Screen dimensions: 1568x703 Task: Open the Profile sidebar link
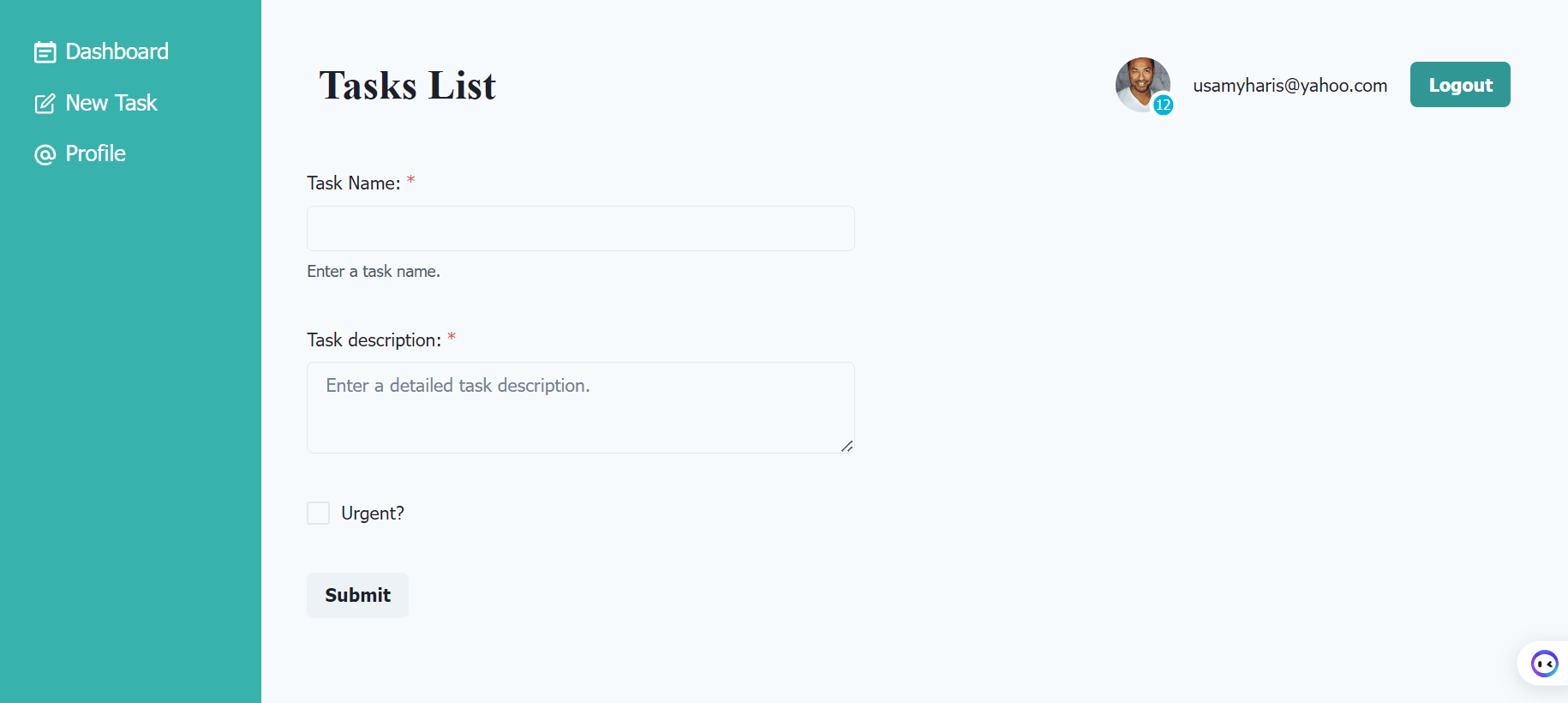click(x=81, y=153)
